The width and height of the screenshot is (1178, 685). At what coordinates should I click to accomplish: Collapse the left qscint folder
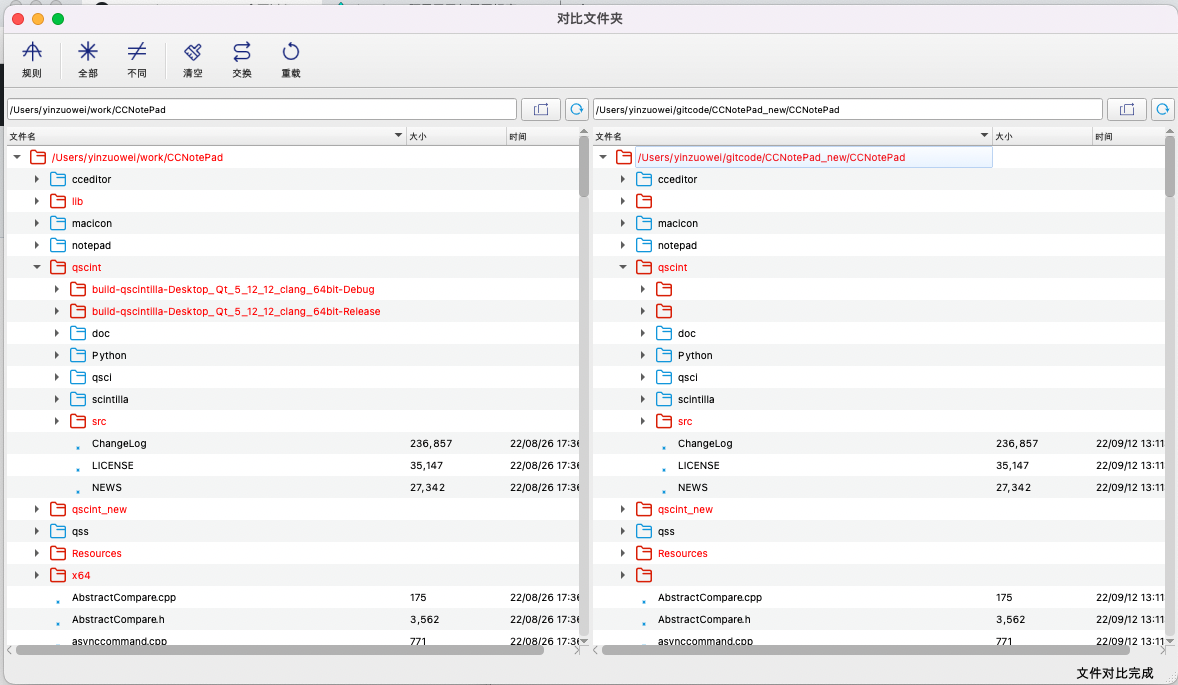pos(37,267)
